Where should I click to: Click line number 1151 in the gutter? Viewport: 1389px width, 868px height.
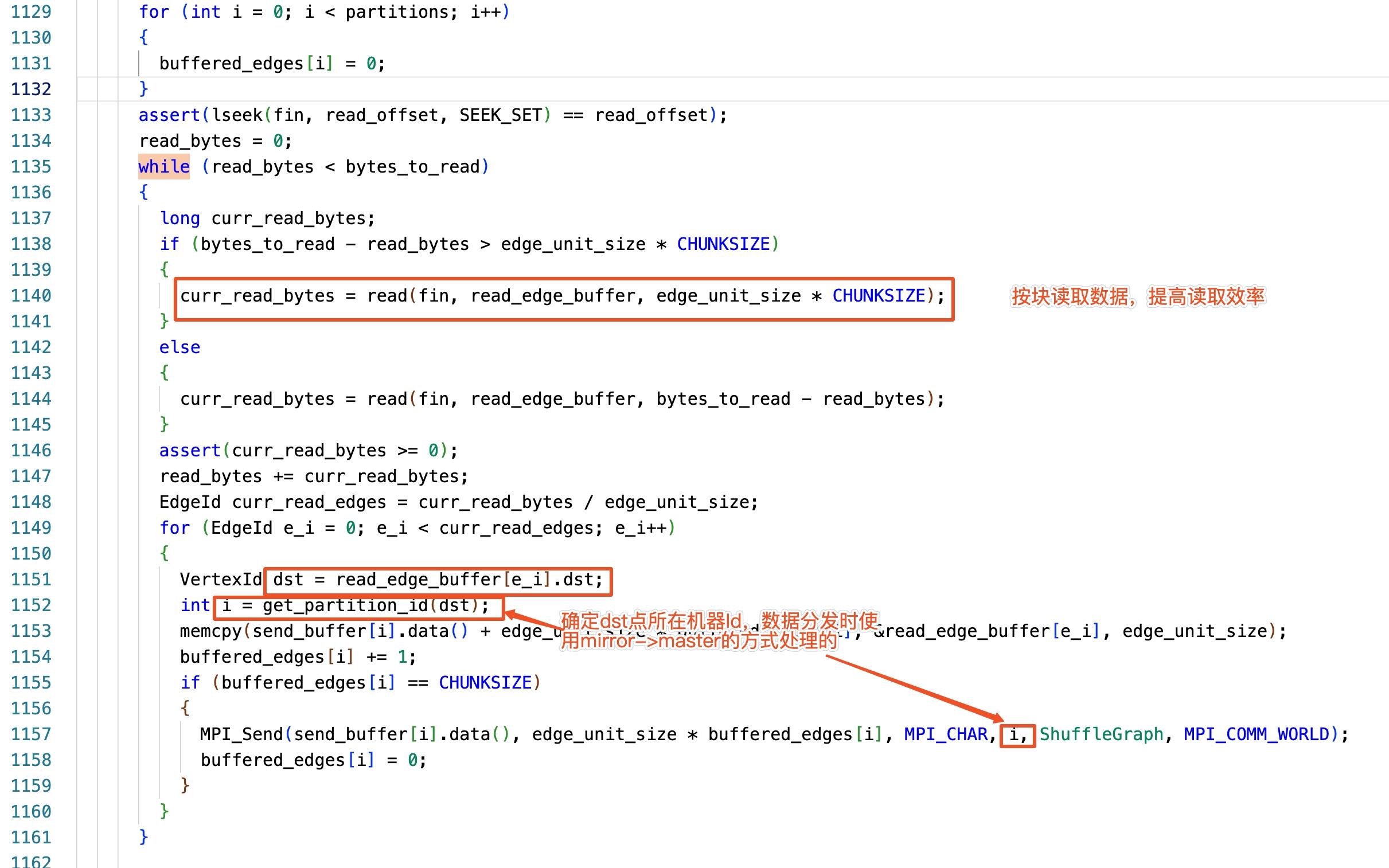[31, 579]
